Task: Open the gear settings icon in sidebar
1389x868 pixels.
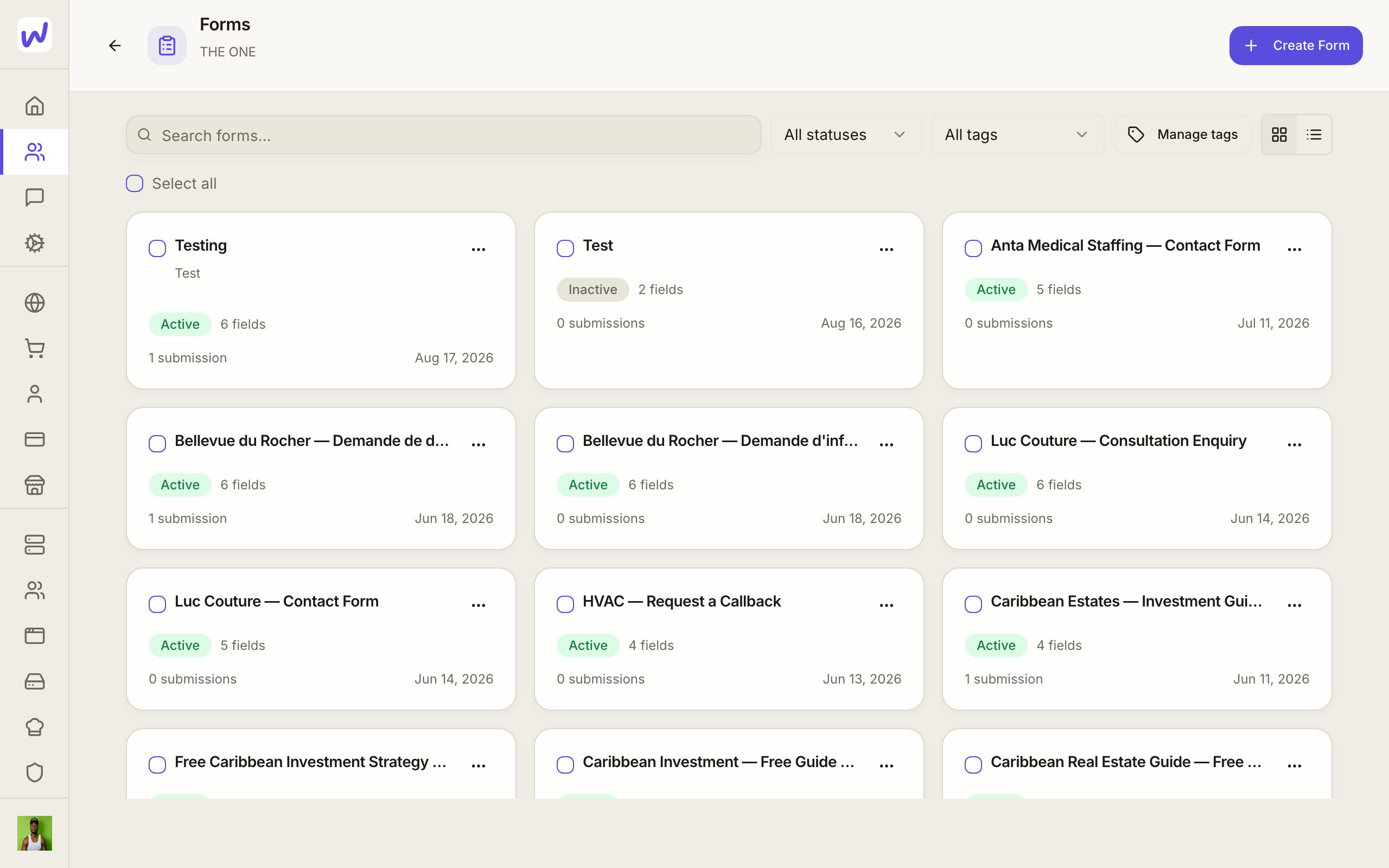Action: [x=34, y=243]
